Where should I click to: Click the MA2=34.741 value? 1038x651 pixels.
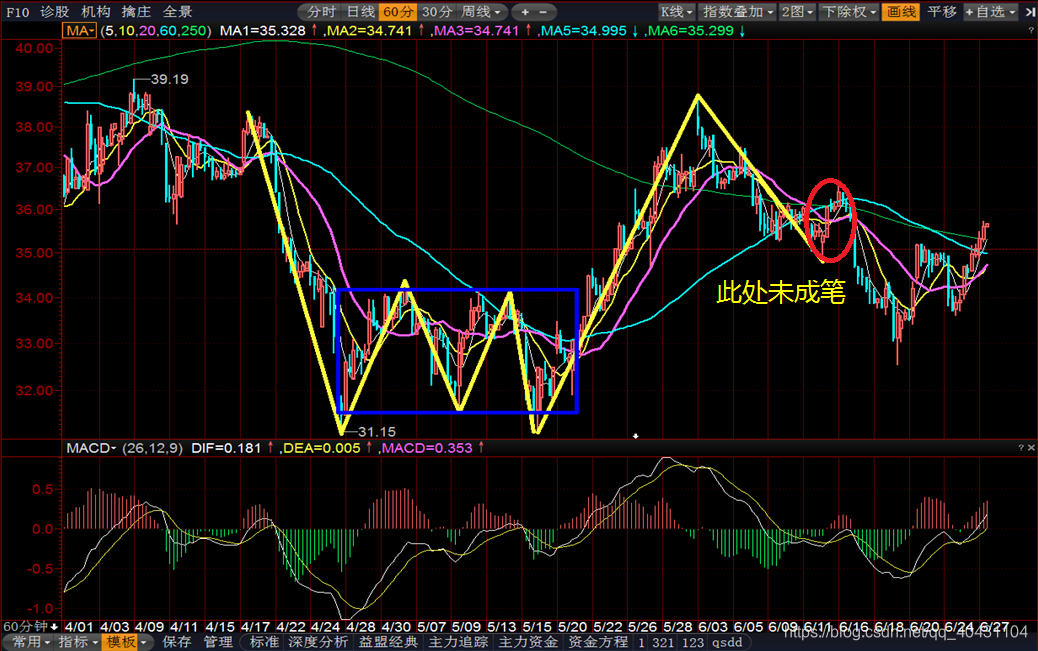coord(369,30)
